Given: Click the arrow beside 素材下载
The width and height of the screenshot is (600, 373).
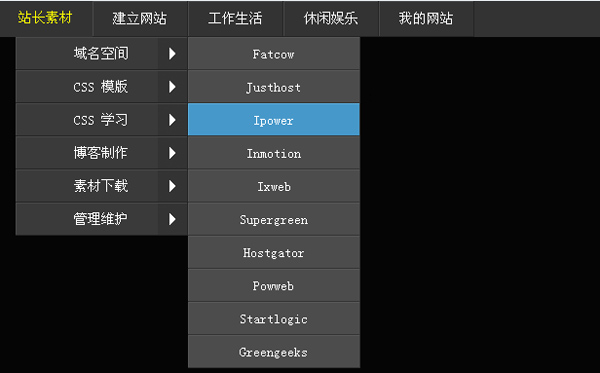Looking at the screenshot, I should (x=173, y=186).
